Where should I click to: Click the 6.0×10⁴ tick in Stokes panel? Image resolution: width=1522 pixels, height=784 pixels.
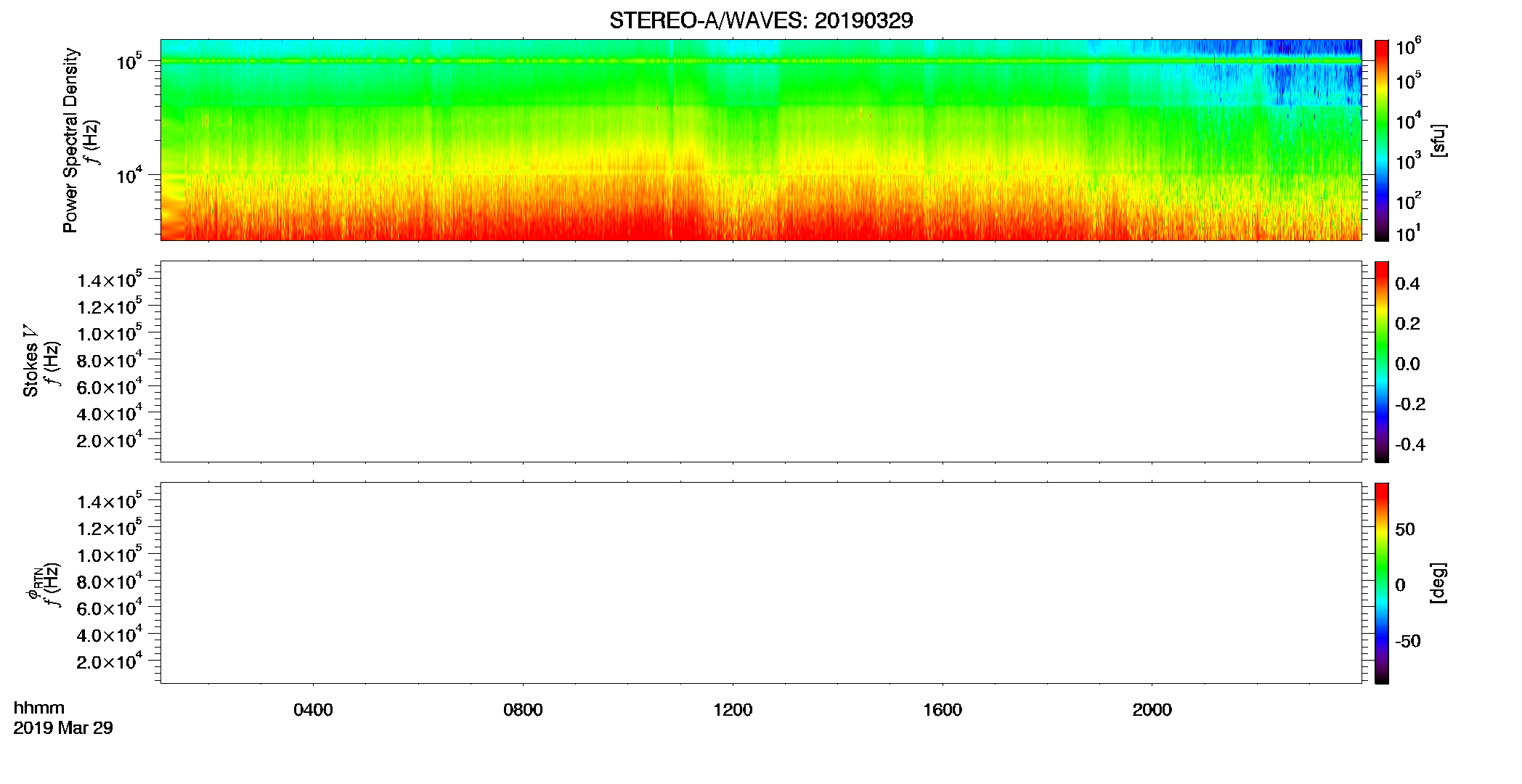(110, 386)
